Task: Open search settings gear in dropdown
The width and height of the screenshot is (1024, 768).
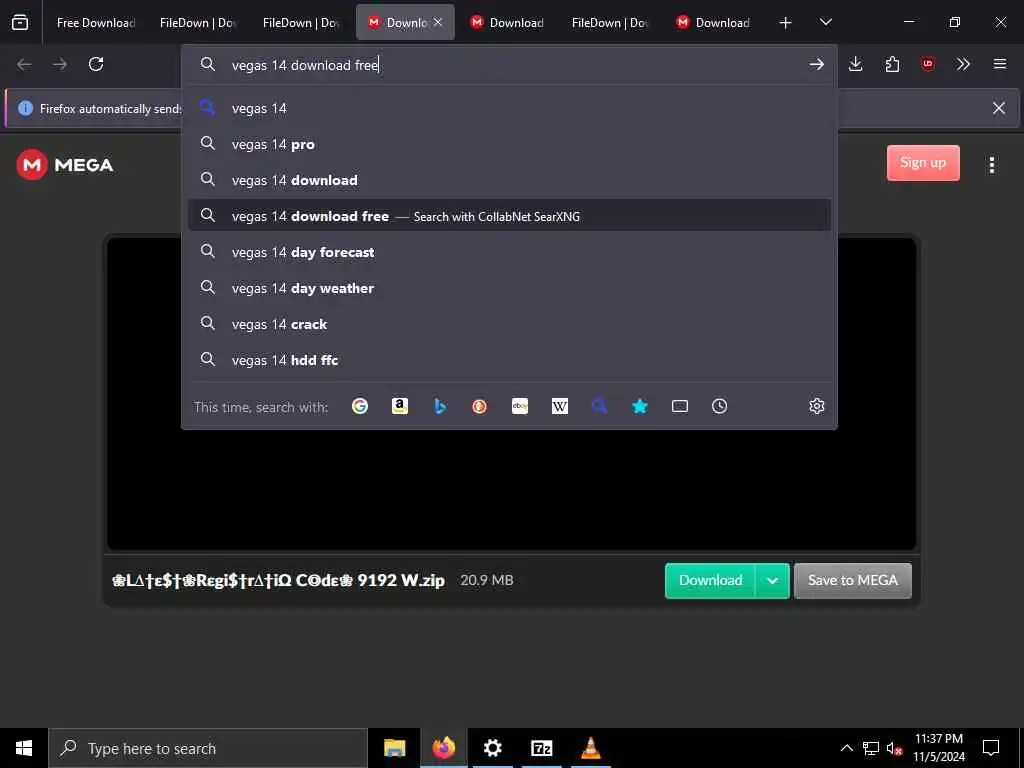Action: (817, 406)
